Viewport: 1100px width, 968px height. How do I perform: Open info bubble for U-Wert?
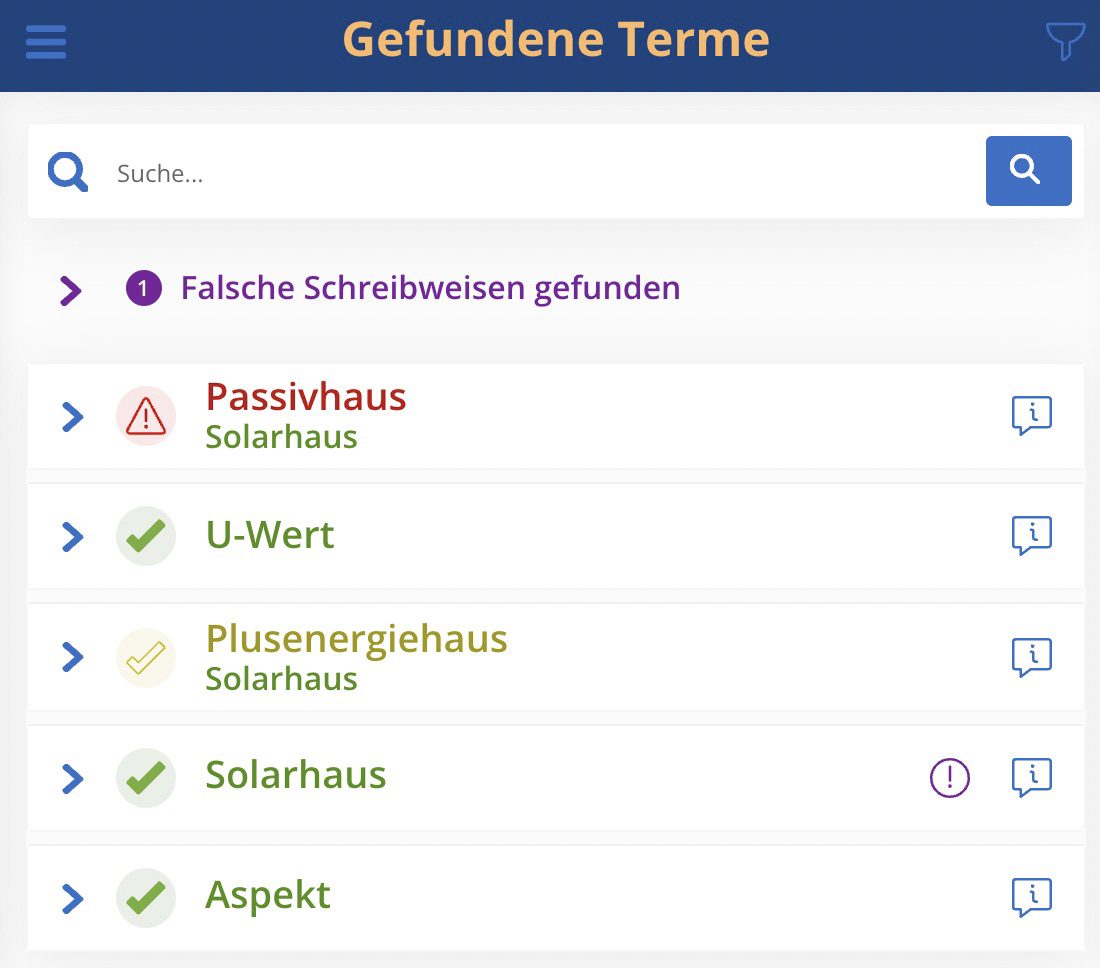coord(1031,535)
